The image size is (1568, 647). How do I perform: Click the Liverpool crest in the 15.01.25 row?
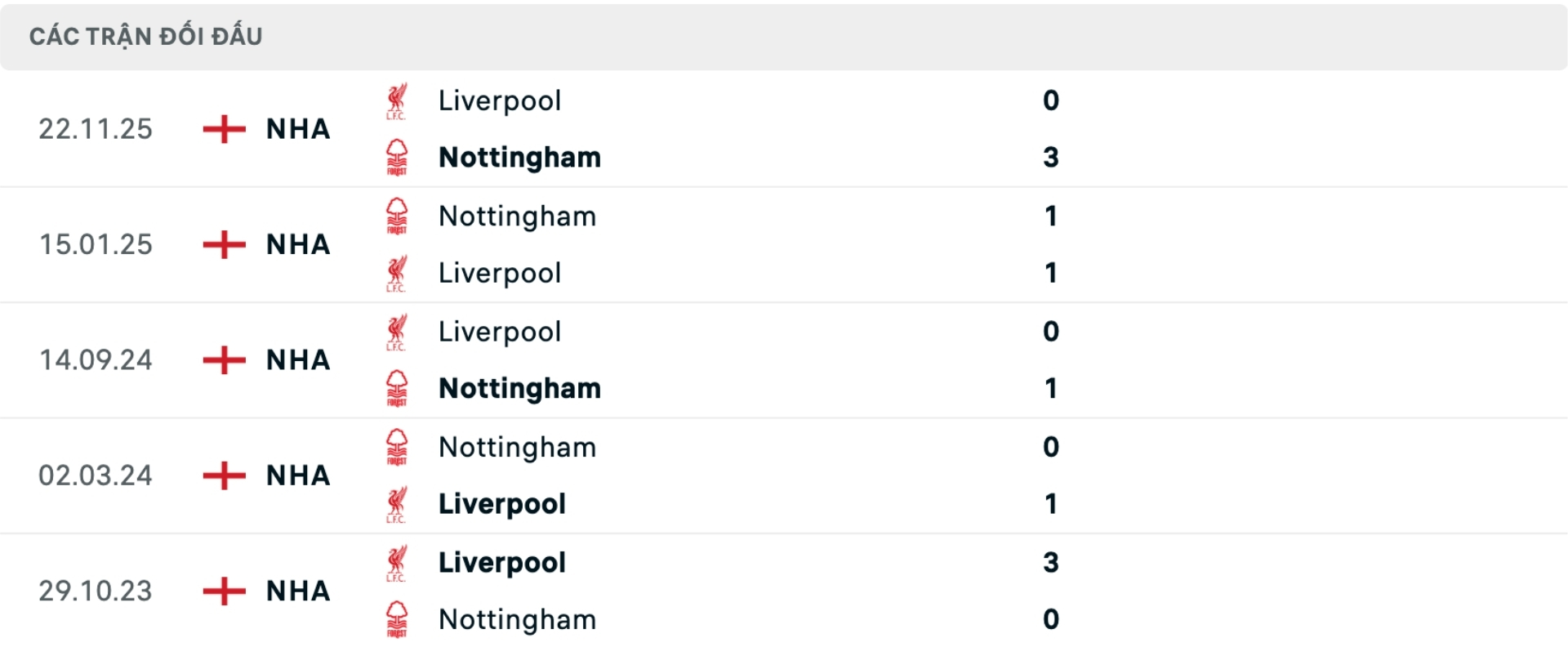click(398, 273)
